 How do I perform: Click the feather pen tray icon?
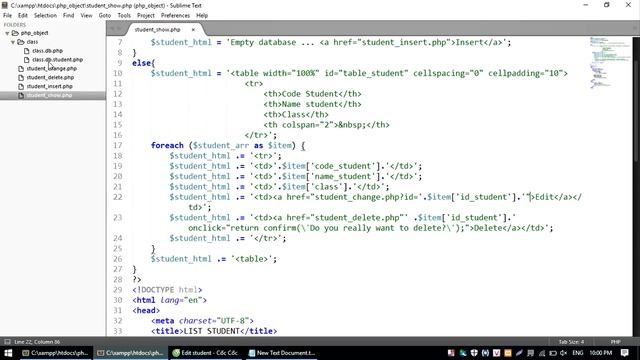(519, 353)
